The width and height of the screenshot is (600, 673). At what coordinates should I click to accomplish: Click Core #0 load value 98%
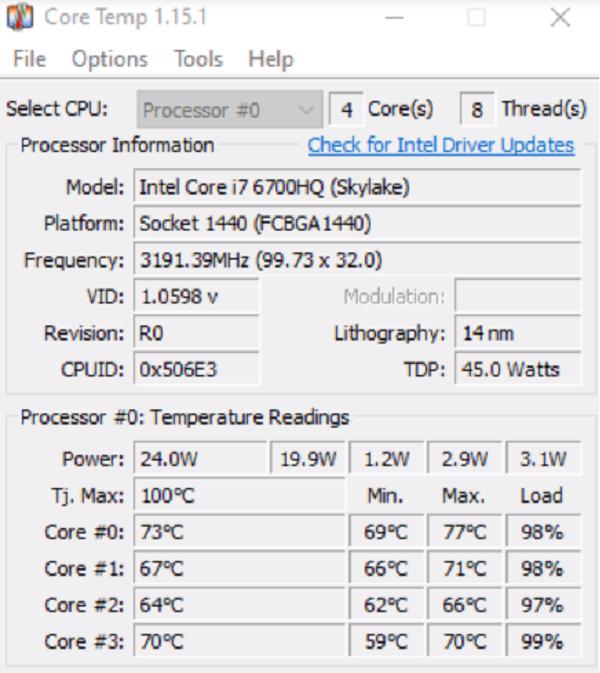click(x=543, y=532)
